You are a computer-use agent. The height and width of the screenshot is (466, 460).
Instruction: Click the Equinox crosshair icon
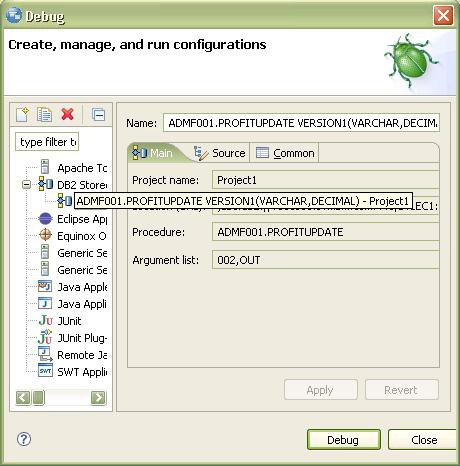coord(45,235)
